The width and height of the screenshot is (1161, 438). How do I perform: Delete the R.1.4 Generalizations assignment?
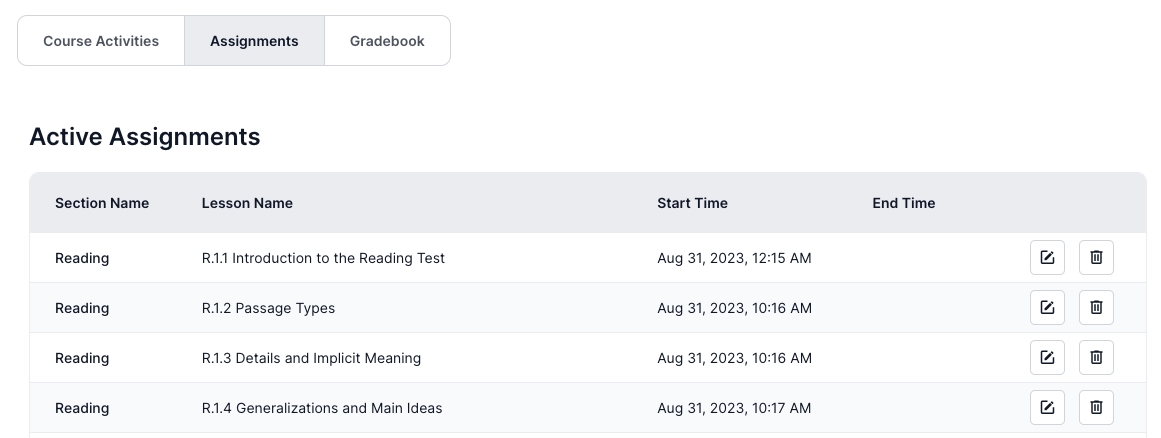(1096, 408)
